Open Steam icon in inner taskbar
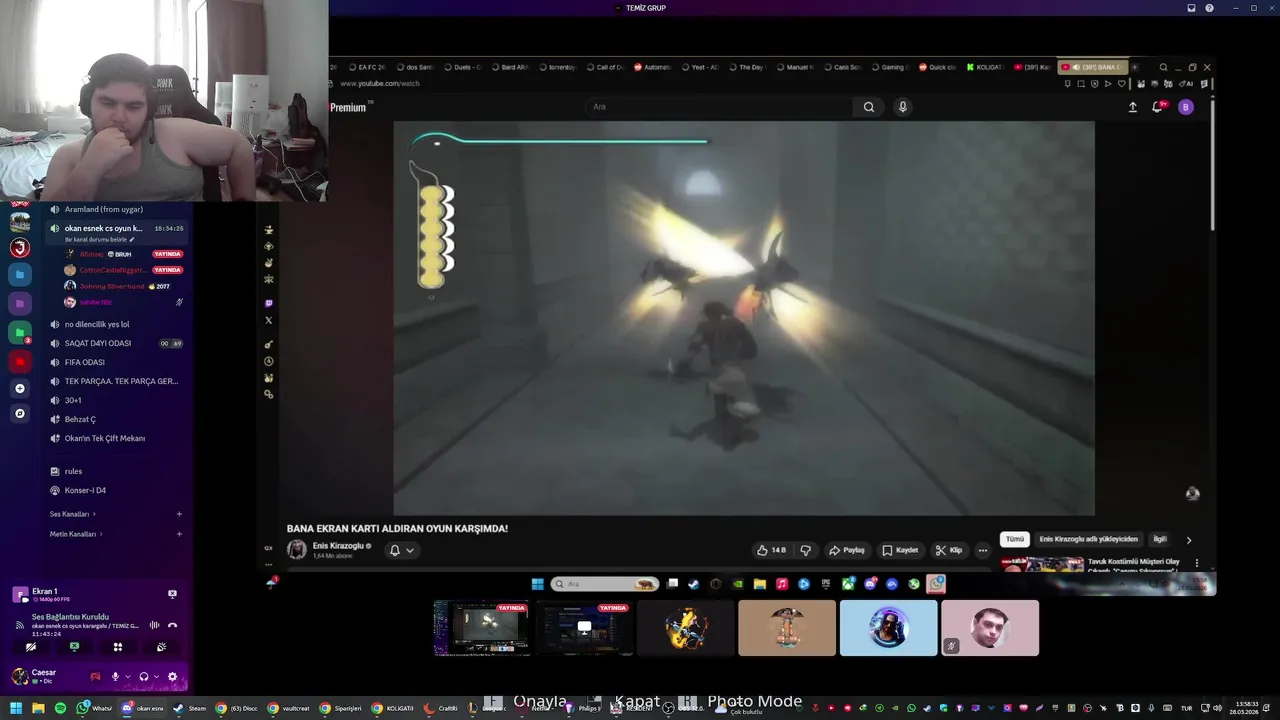This screenshot has width=1280, height=720. (x=693, y=584)
